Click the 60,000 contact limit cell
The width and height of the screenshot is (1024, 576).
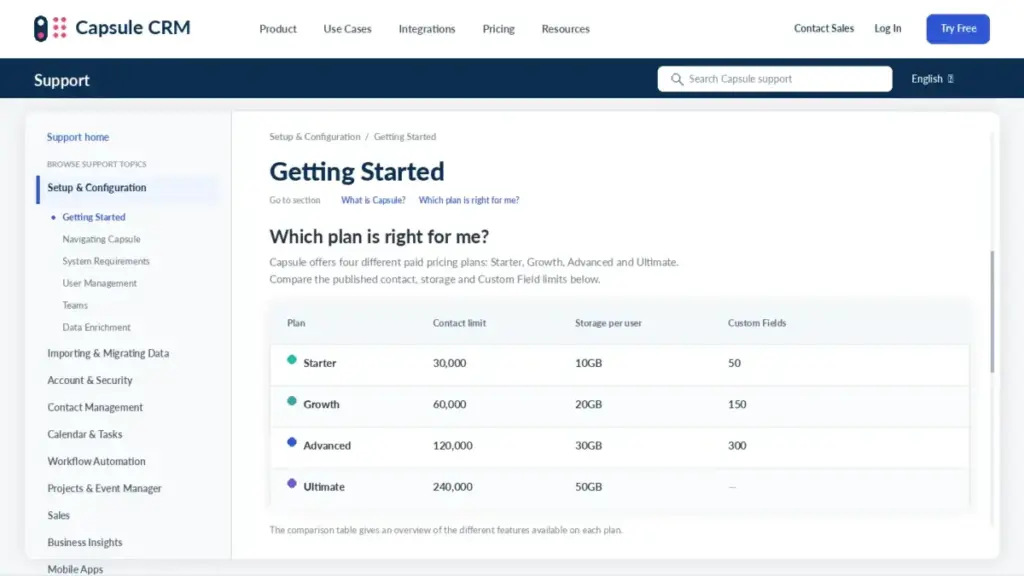pos(449,404)
